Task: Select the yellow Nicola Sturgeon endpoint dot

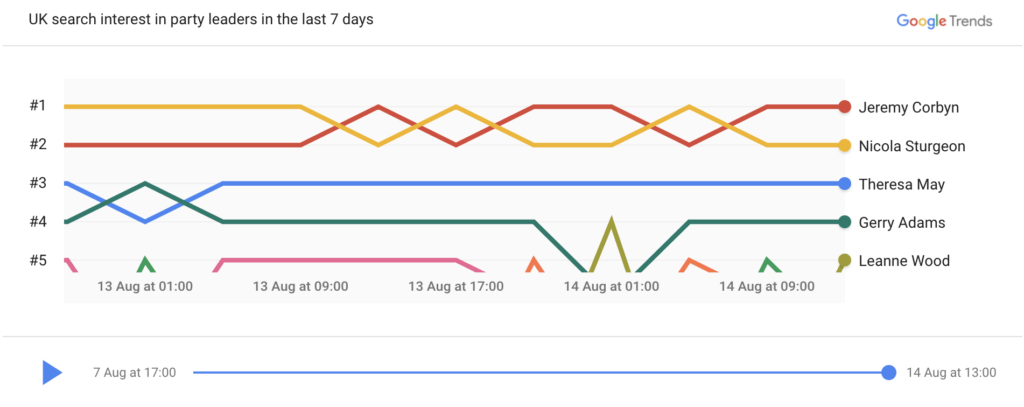Action: 844,145
